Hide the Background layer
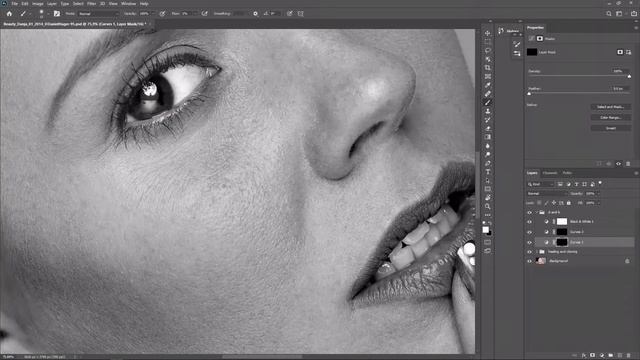This screenshot has height=360, width=640. pyautogui.click(x=529, y=261)
